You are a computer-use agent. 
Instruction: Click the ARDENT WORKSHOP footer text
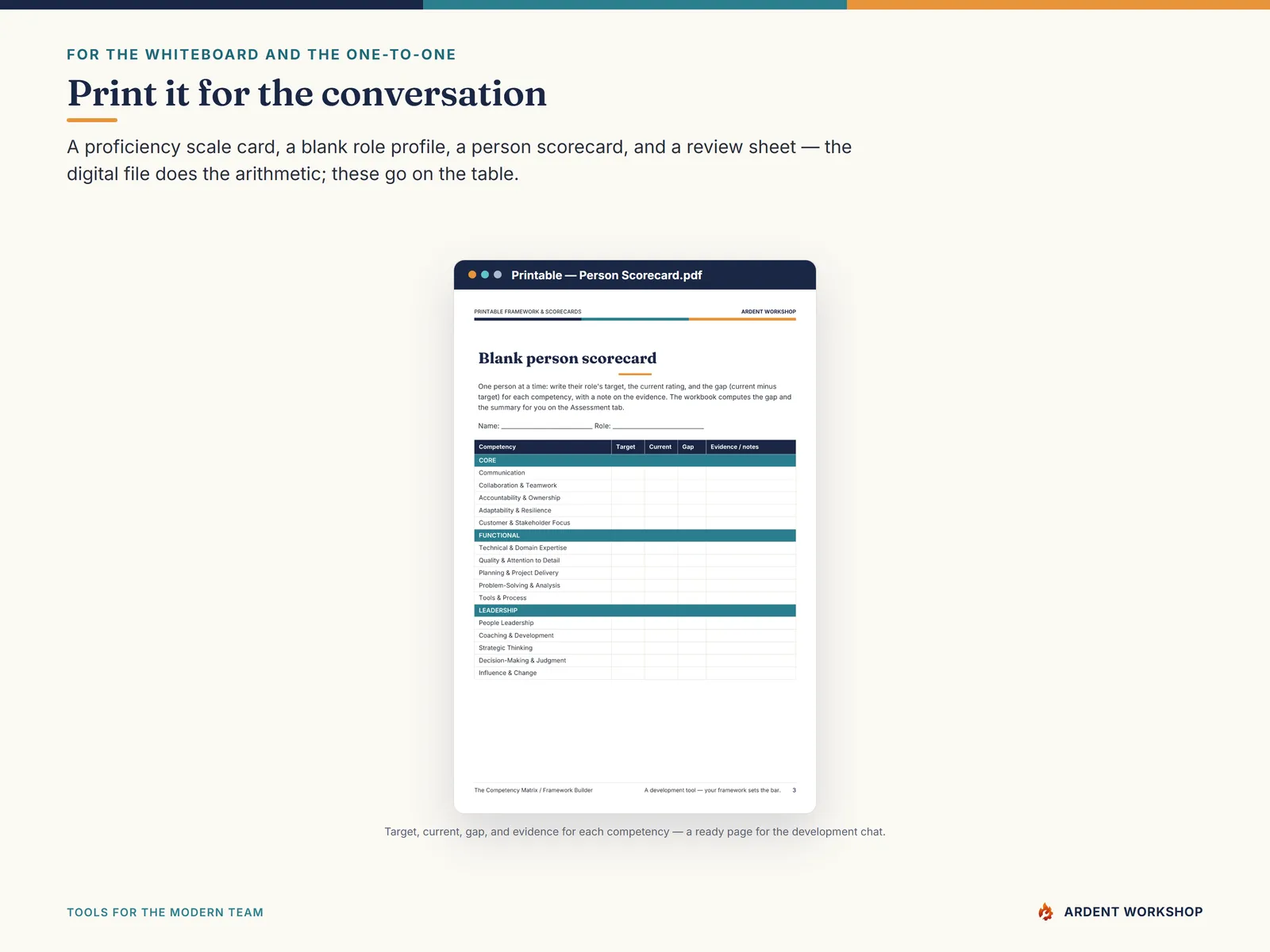tap(1133, 912)
